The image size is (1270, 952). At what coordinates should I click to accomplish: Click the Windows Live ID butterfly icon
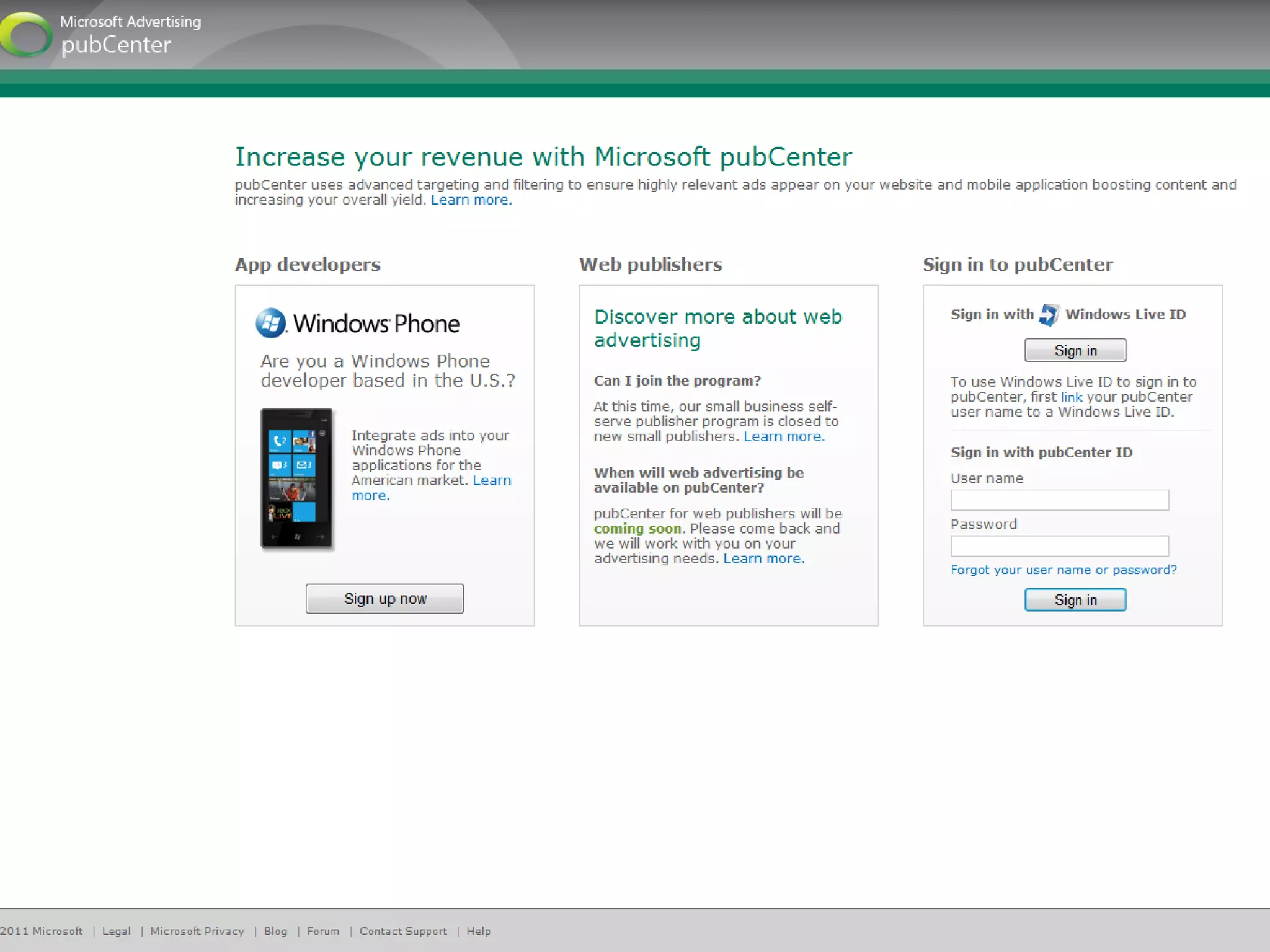[1049, 314]
